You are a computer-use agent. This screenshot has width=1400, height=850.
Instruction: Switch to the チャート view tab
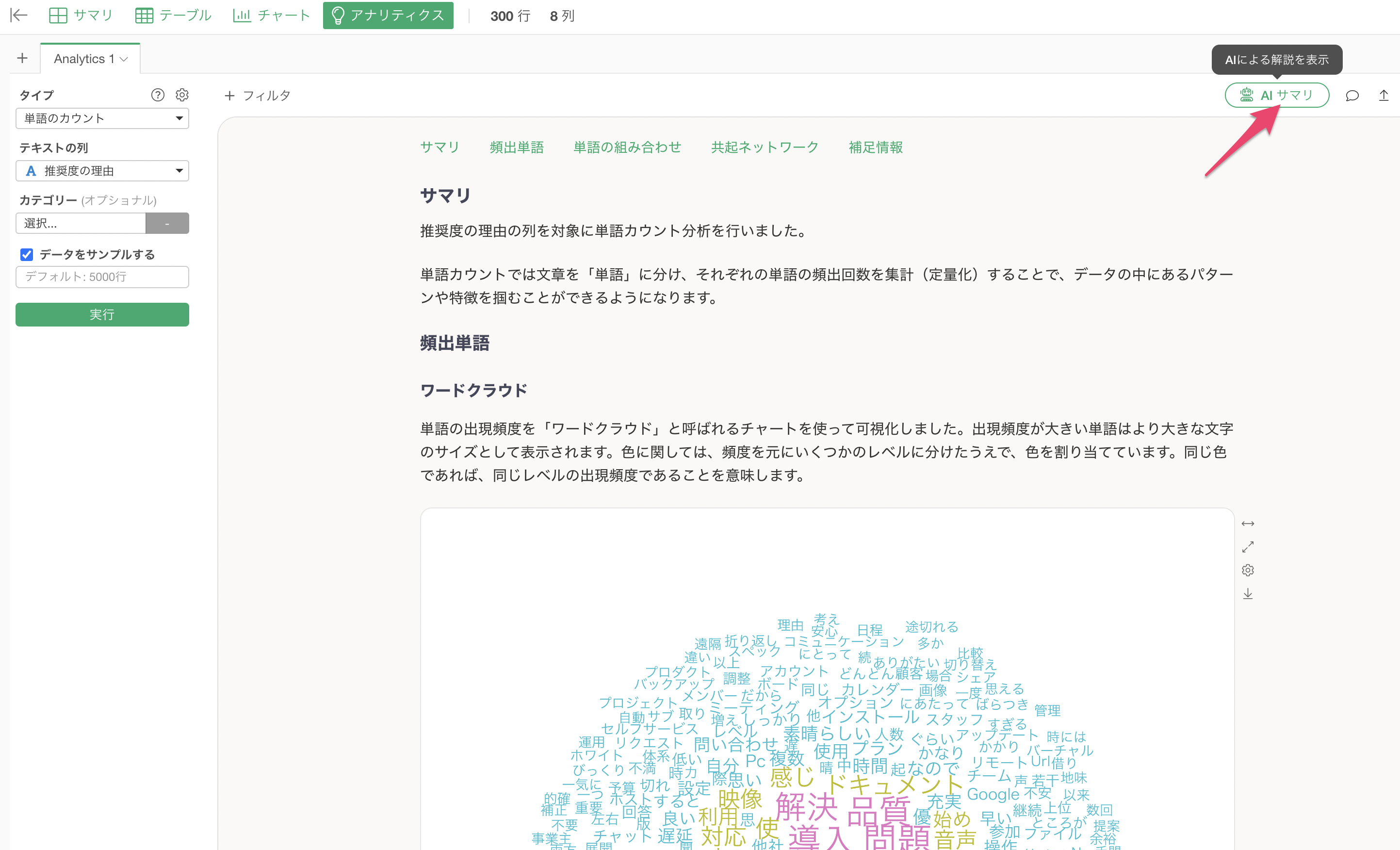pyautogui.click(x=272, y=16)
